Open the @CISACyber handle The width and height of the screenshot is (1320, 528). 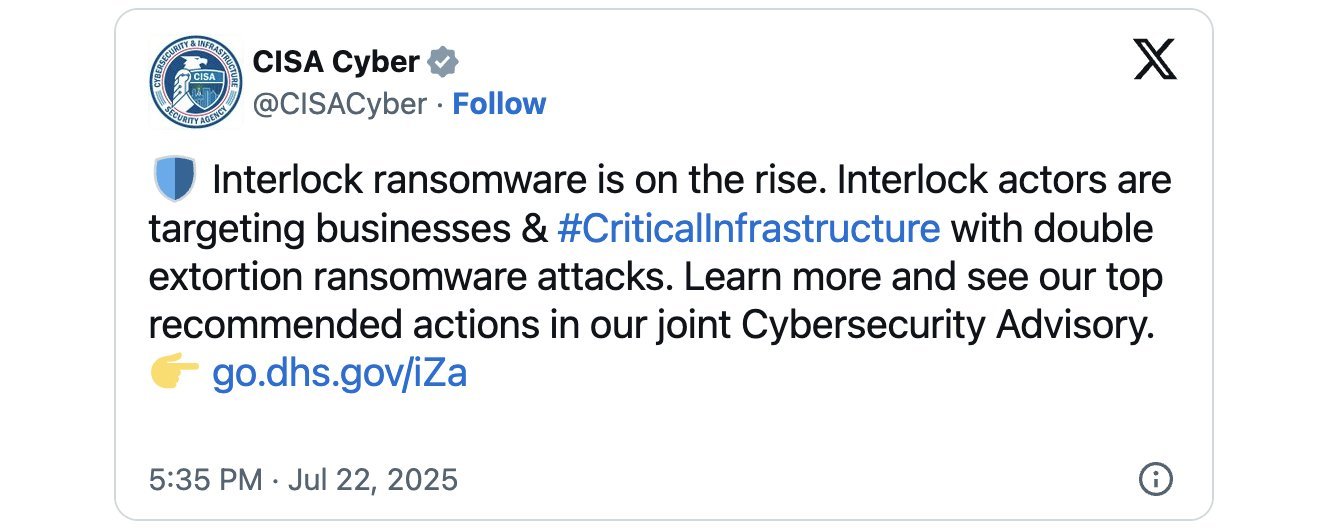click(x=340, y=104)
